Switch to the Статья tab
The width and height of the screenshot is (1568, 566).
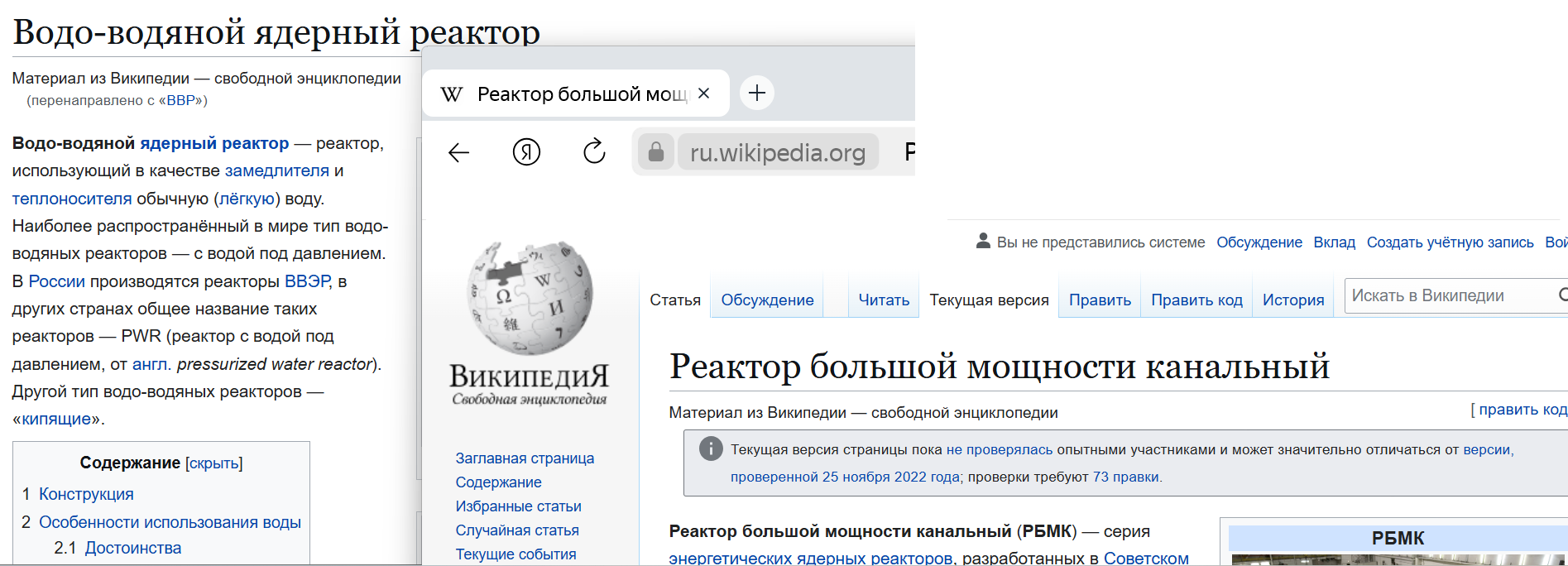point(675,300)
